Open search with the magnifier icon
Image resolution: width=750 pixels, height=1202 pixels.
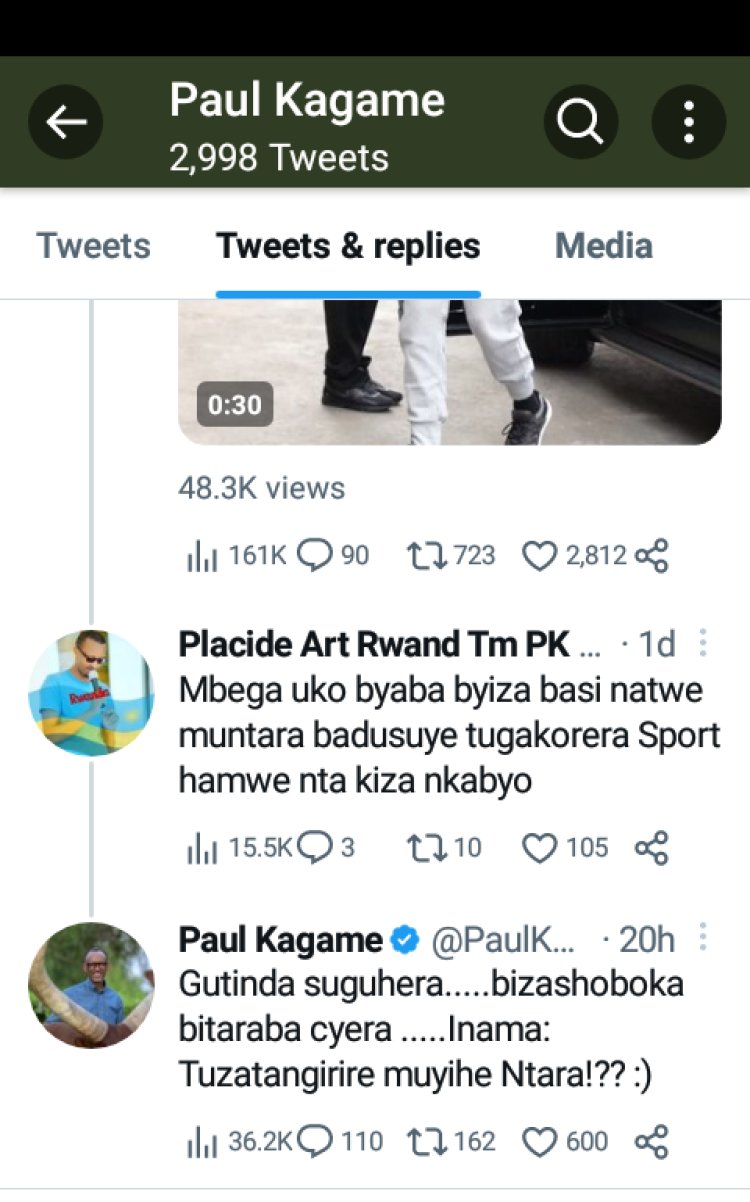tap(580, 123)
